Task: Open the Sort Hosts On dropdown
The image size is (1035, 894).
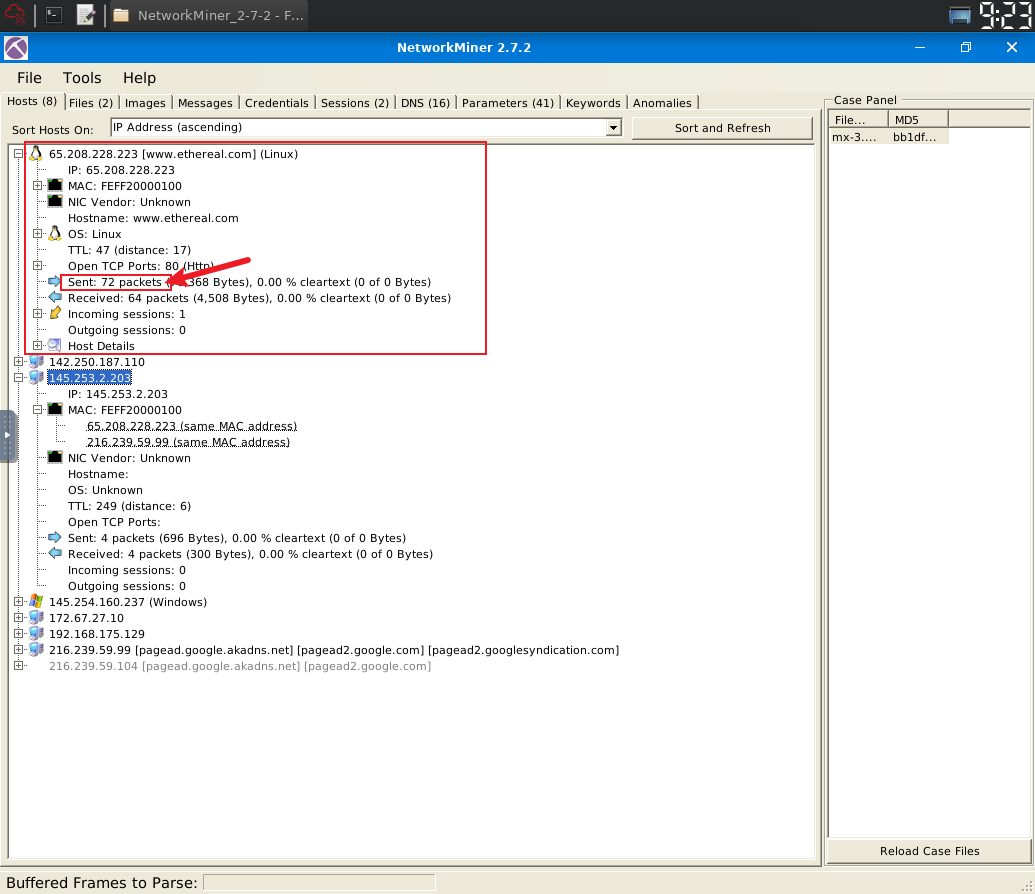Action: 613,127
